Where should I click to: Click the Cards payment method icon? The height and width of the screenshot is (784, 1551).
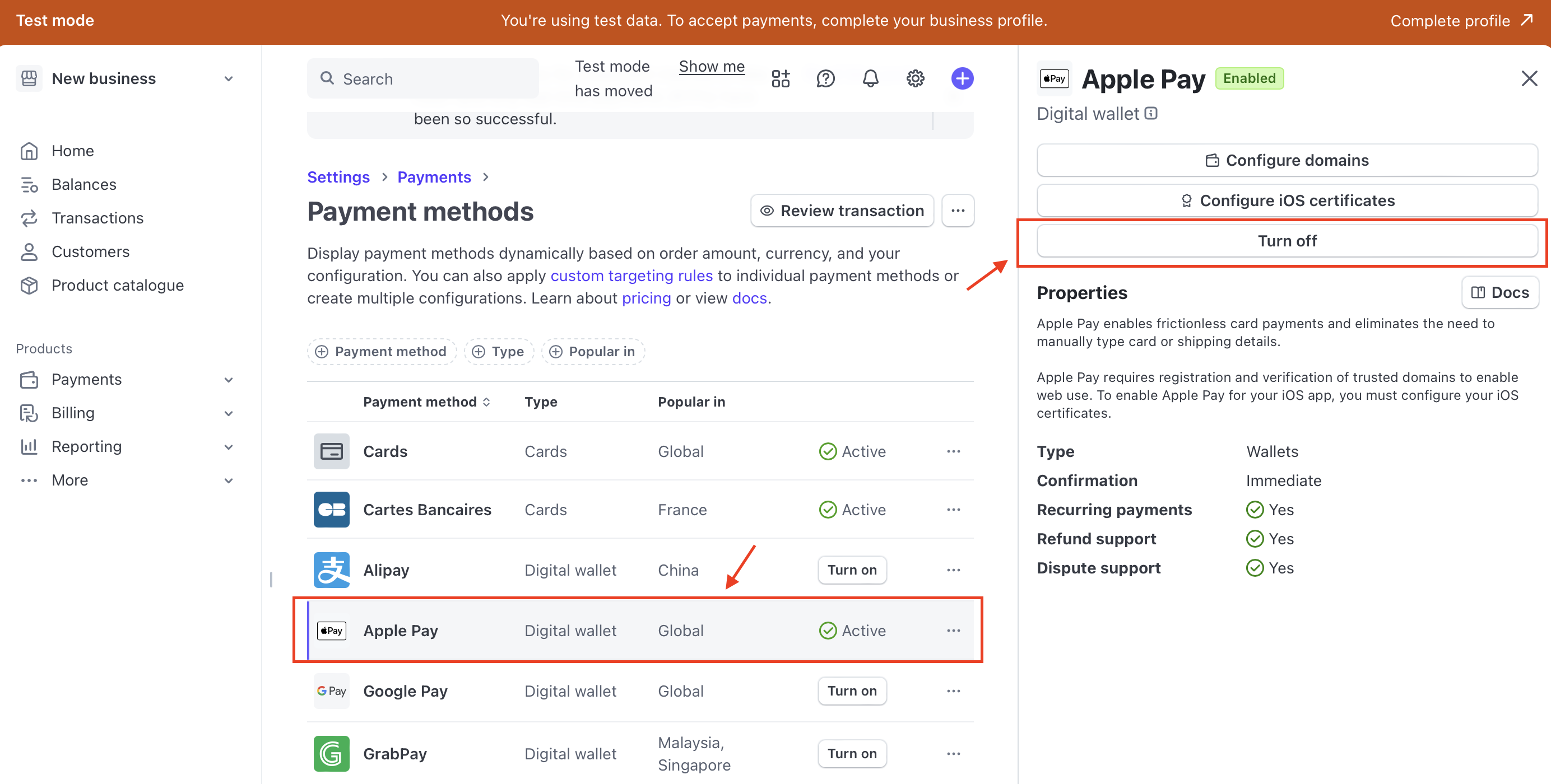pos(331,451)
